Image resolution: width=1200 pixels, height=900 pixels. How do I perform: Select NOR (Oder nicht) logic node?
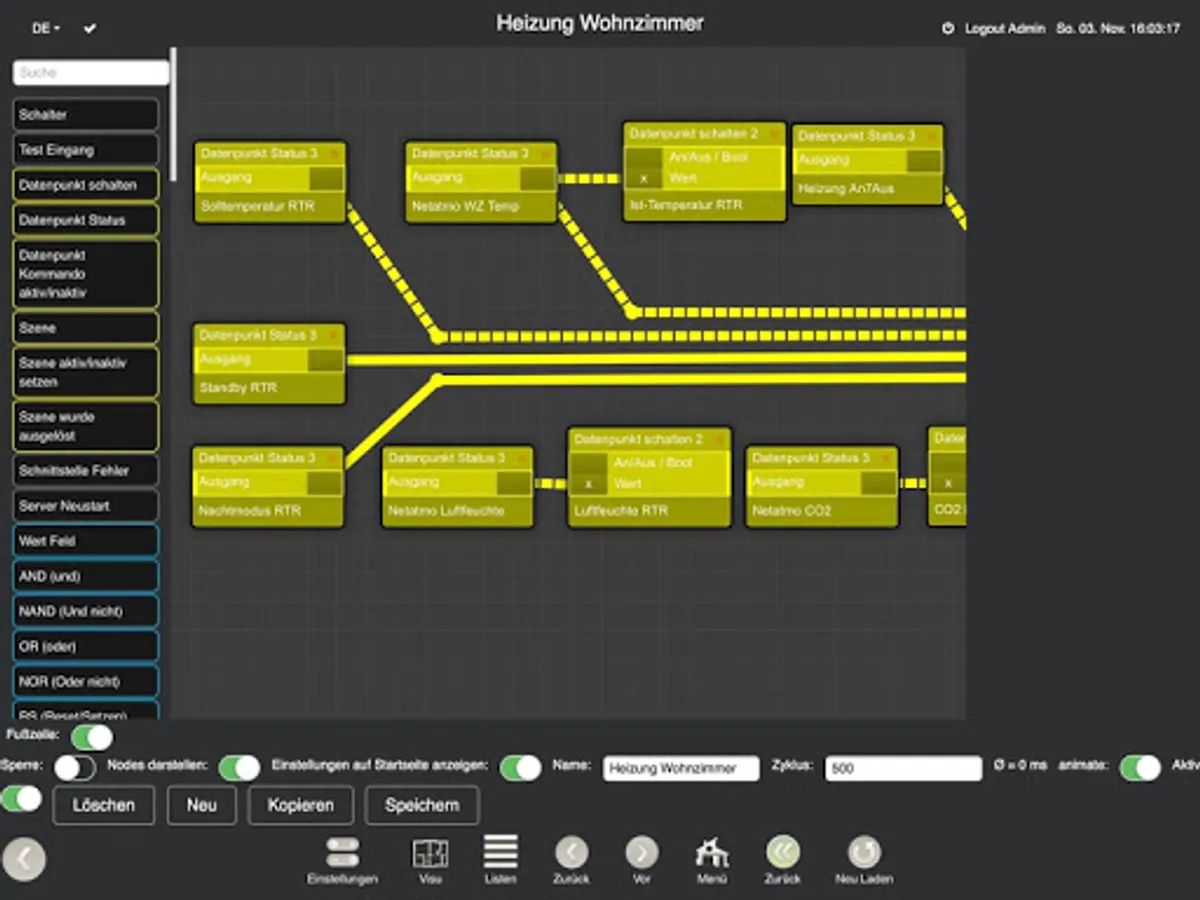(86, 681)
